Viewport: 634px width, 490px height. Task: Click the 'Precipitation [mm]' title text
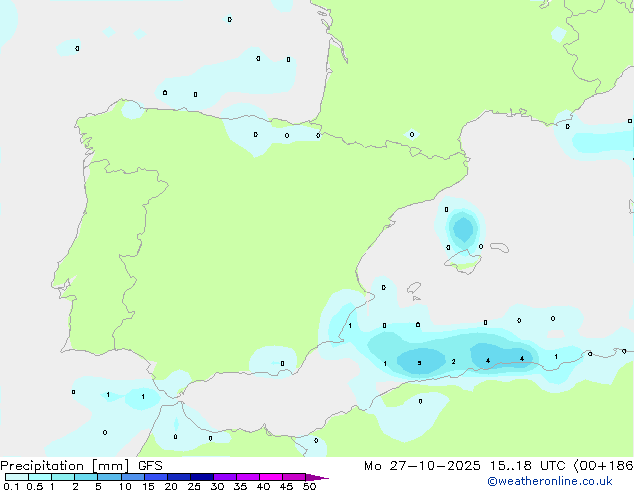point(65,466)
